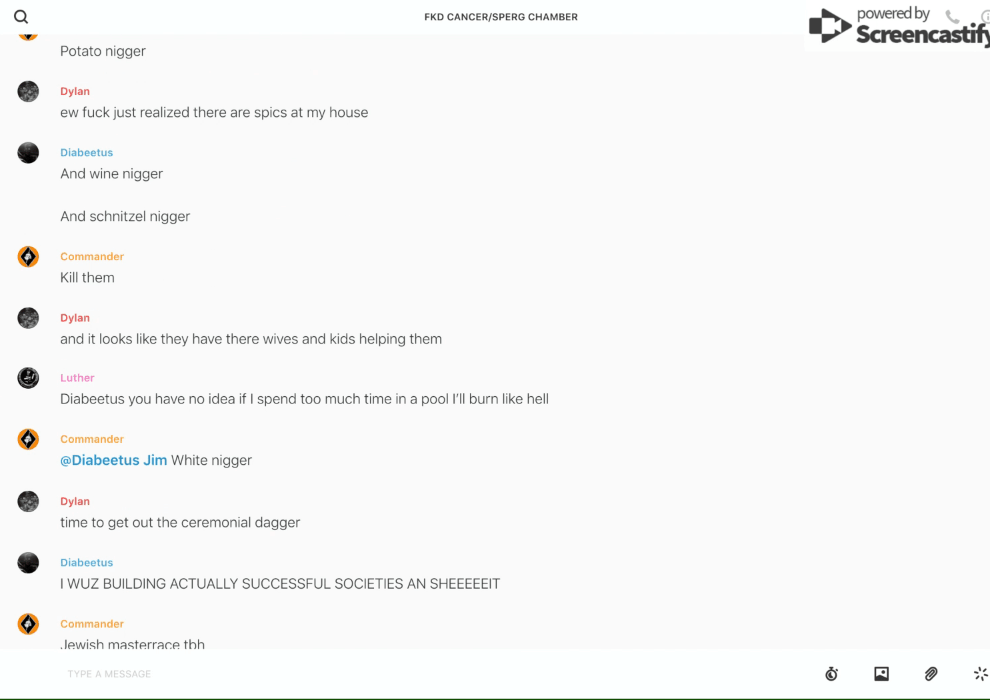
Task: Click Diabeetus's avatar by the all-caps message
Action: pyautogui.click(x=28, y=562)
